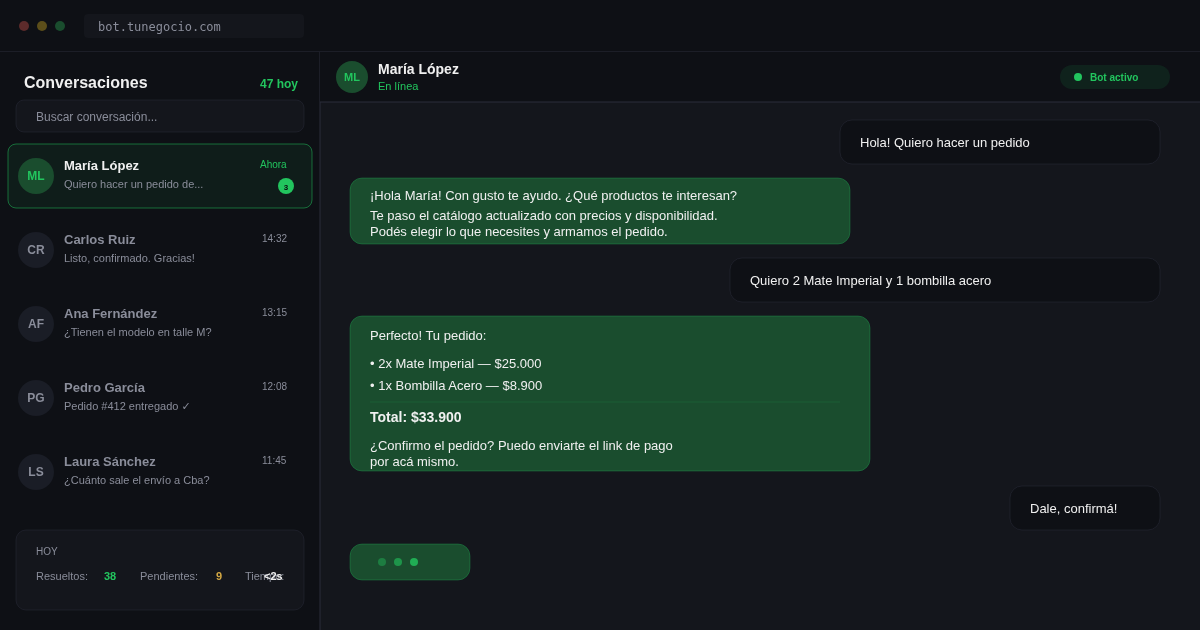
Task: Toggle the Bot activo status switch
Action: (1114, 76)
